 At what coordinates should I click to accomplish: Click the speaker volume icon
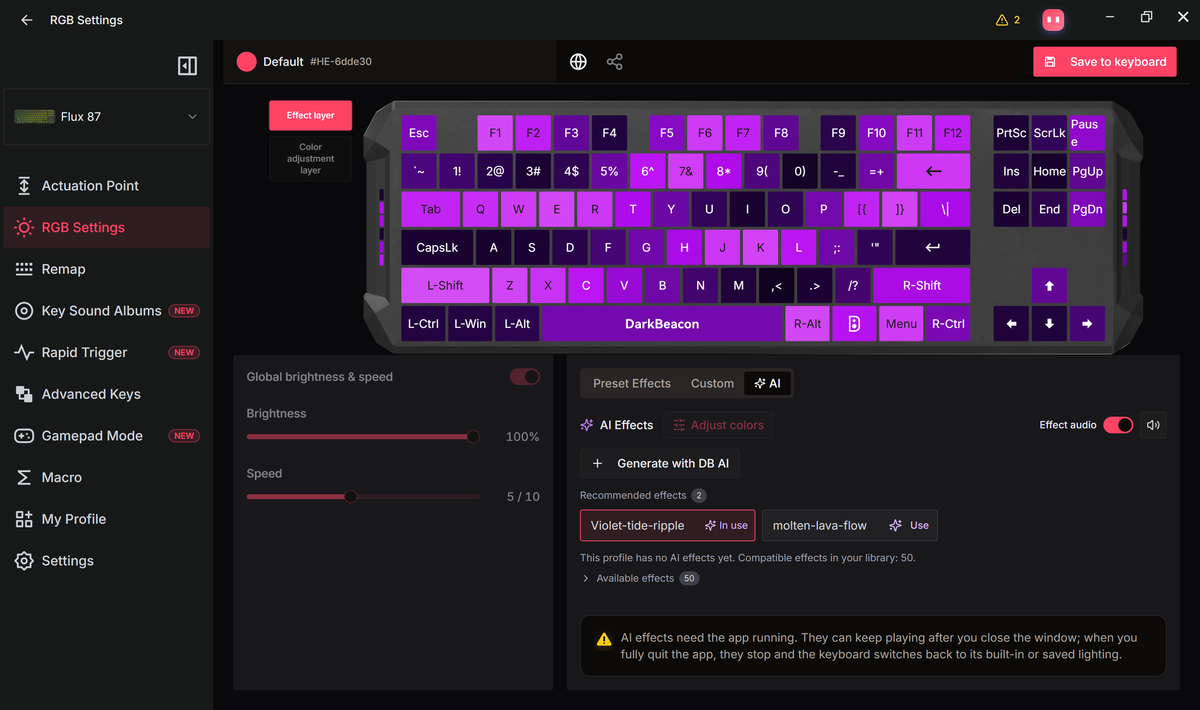[x=1153, y=425]
